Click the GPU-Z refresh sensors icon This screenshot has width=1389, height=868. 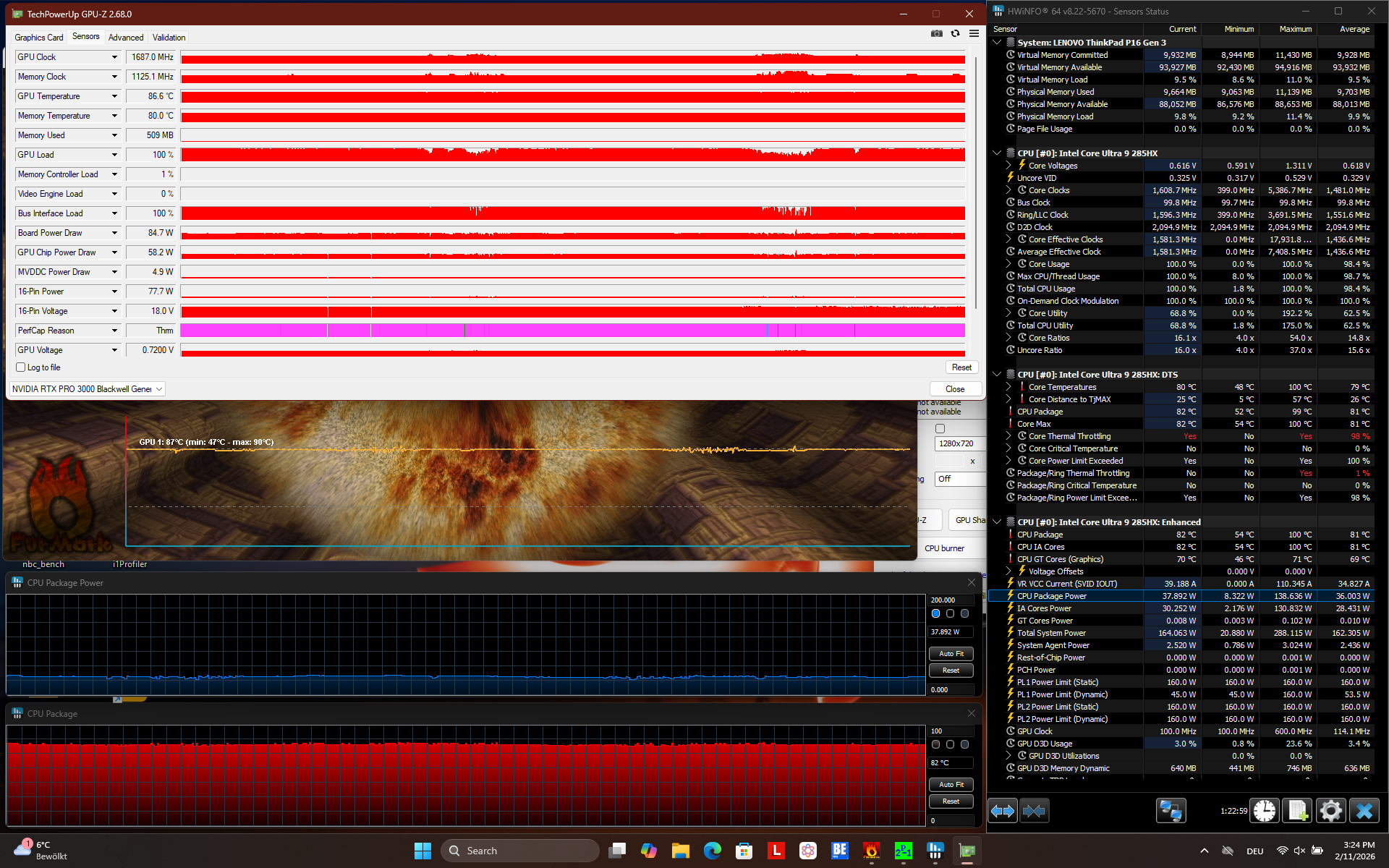955,33
